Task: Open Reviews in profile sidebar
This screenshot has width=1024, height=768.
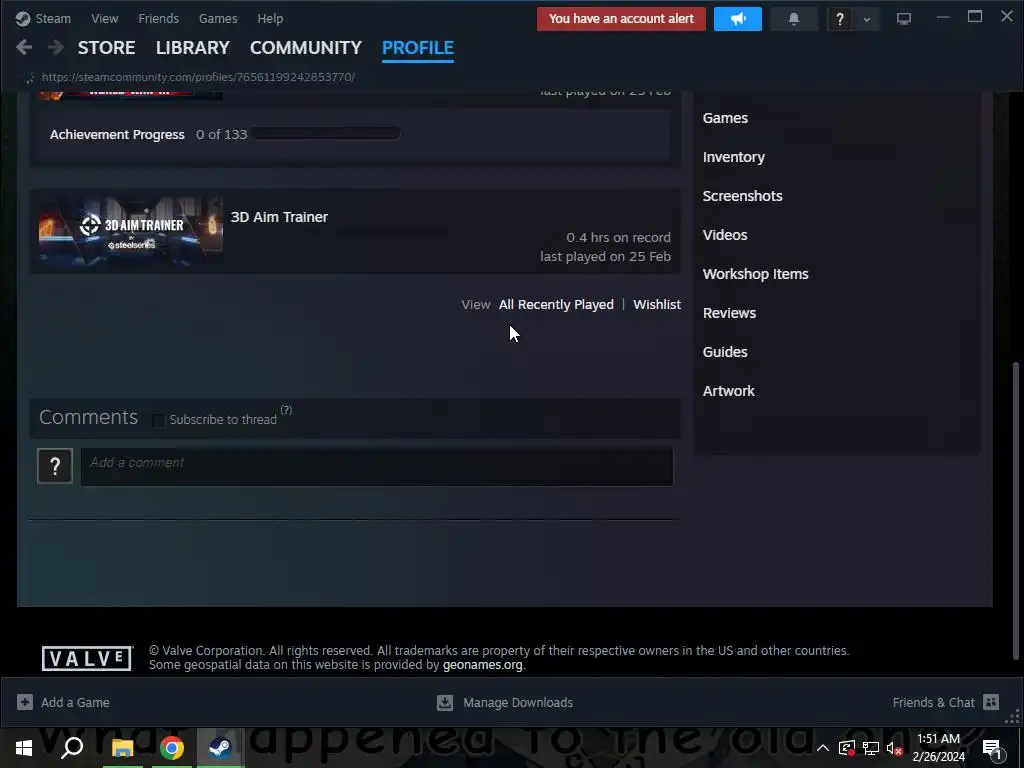Action: tap(729, 313)
